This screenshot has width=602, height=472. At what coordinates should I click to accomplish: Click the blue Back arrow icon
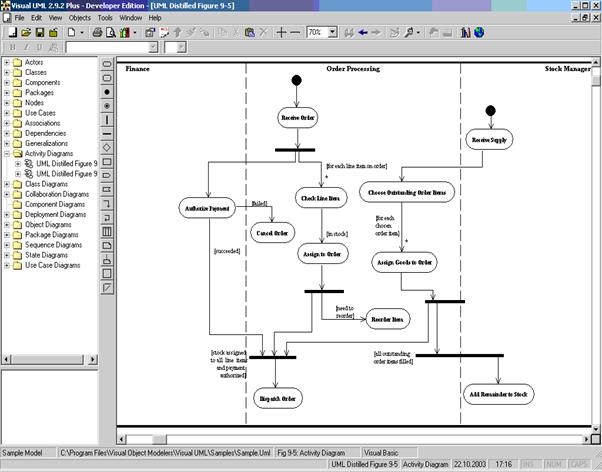[x=362, y=33]
